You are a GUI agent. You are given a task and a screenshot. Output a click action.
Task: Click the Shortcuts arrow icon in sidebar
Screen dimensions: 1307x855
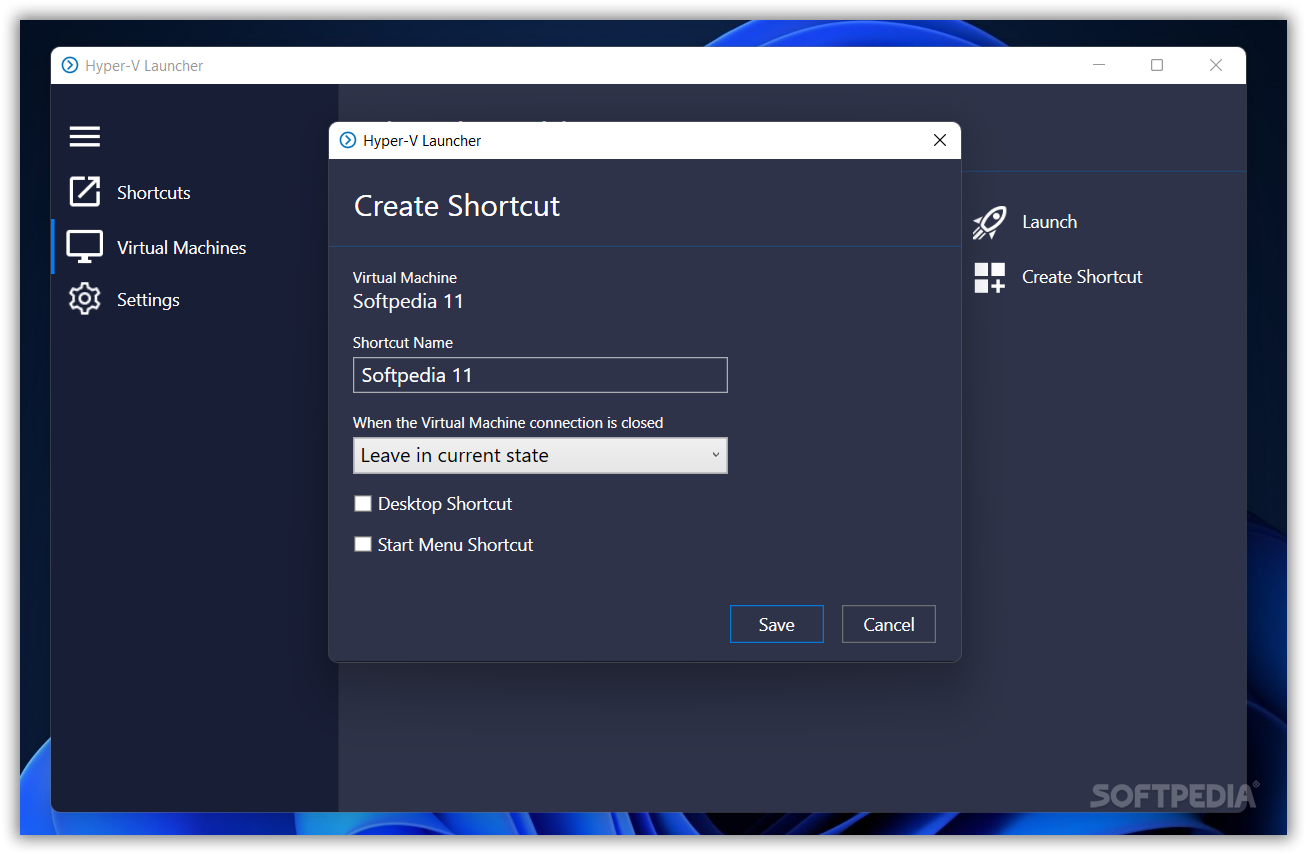[85, 191]
